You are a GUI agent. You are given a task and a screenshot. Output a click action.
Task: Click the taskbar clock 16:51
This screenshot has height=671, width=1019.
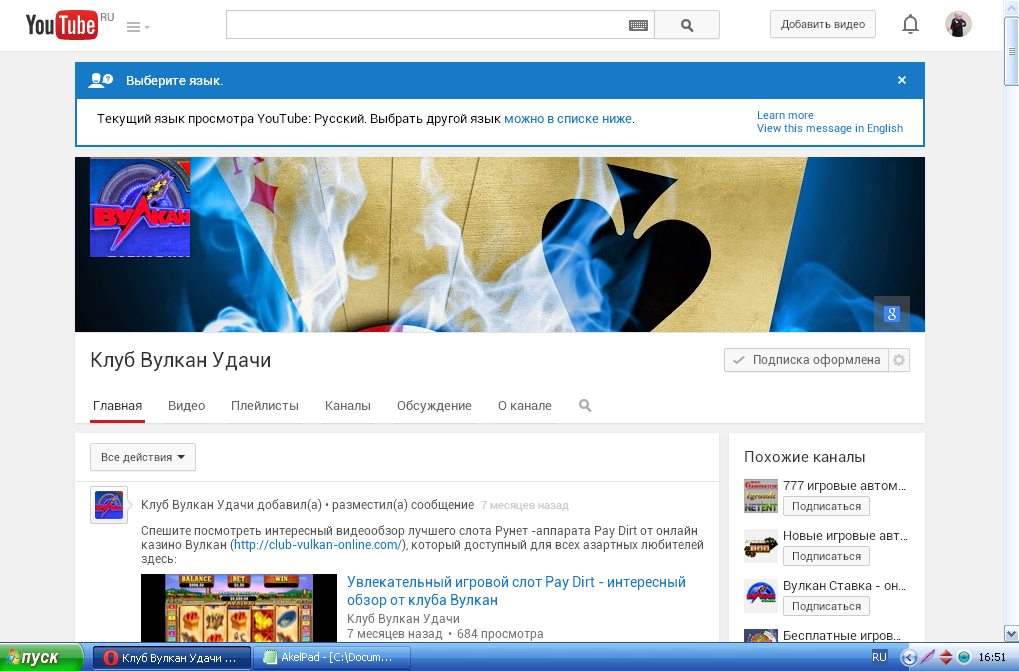pos(992,657)
